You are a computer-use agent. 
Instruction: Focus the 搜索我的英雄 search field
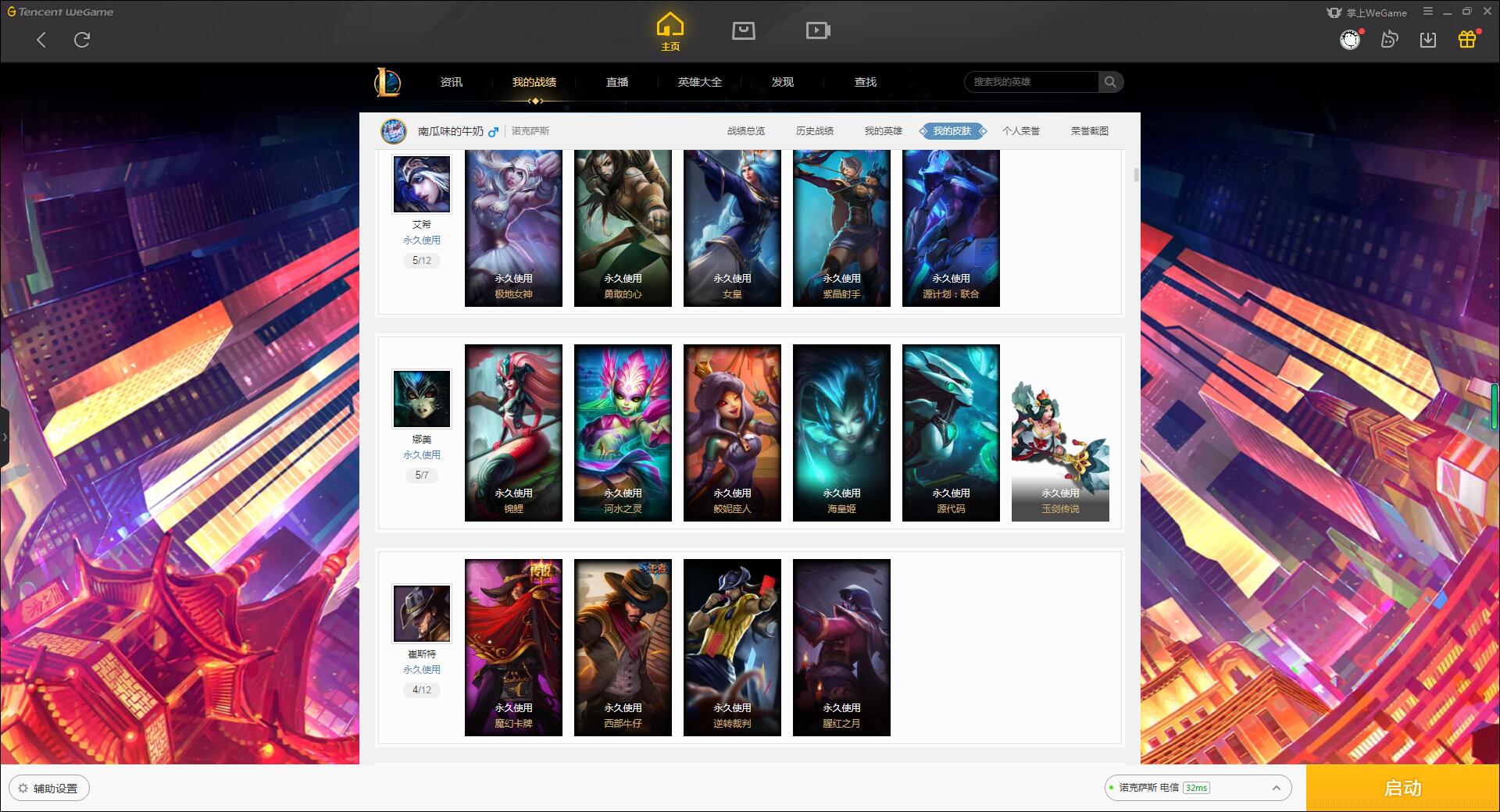(1031, 82)
